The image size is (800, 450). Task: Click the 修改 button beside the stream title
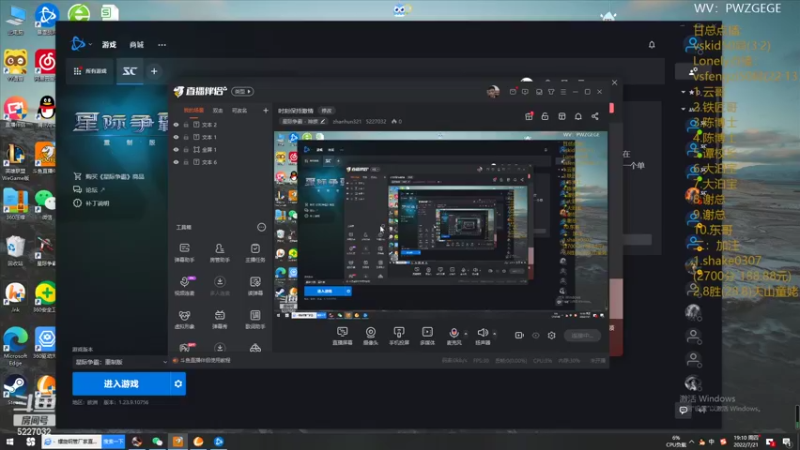point(327,110)
